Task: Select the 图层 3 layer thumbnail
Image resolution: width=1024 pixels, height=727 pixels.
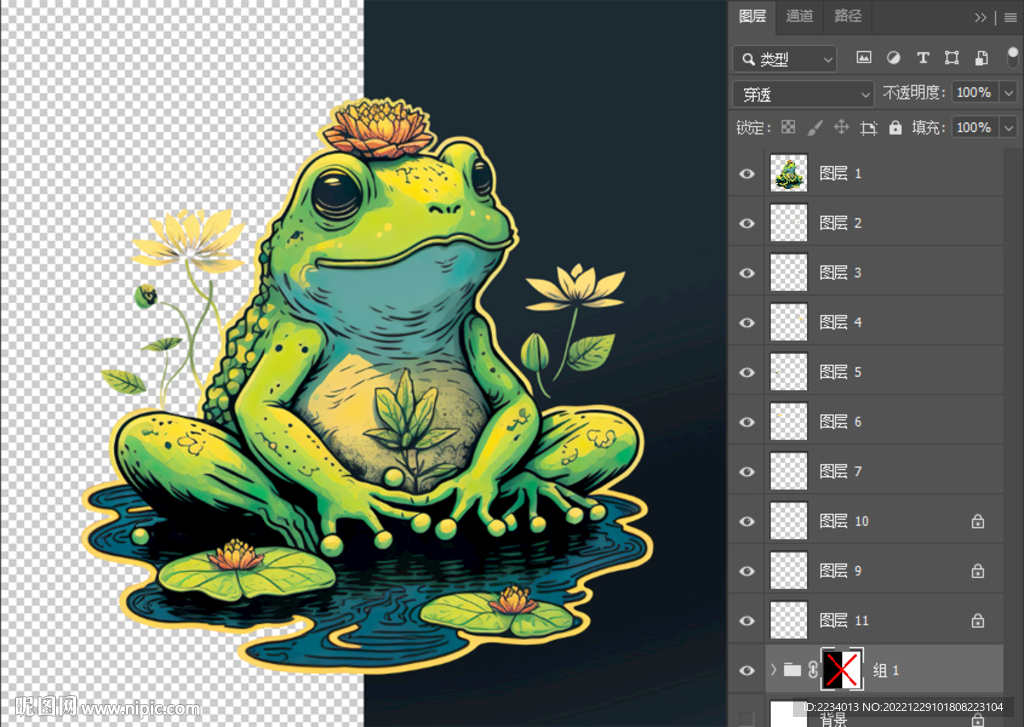Action: (789, 273)
